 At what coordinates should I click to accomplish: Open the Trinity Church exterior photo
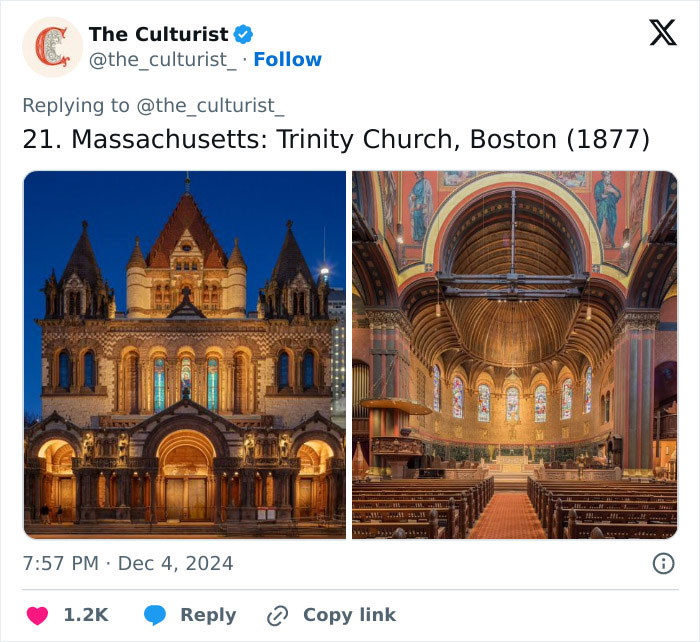pyautogui.click(x=184, y=354)
